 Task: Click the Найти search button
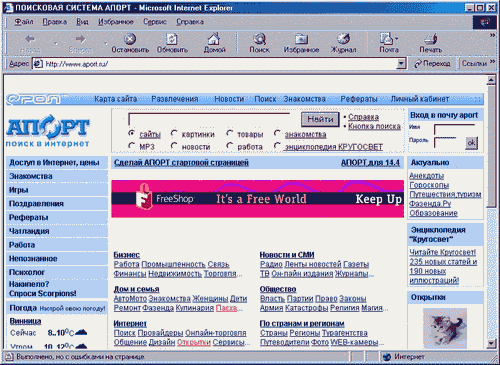coord(320,119)
